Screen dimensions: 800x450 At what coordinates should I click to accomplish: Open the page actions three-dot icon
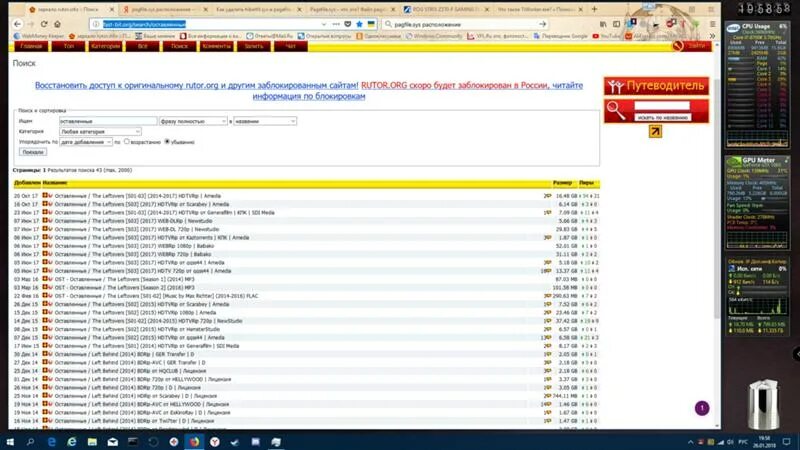coord(336,24)
